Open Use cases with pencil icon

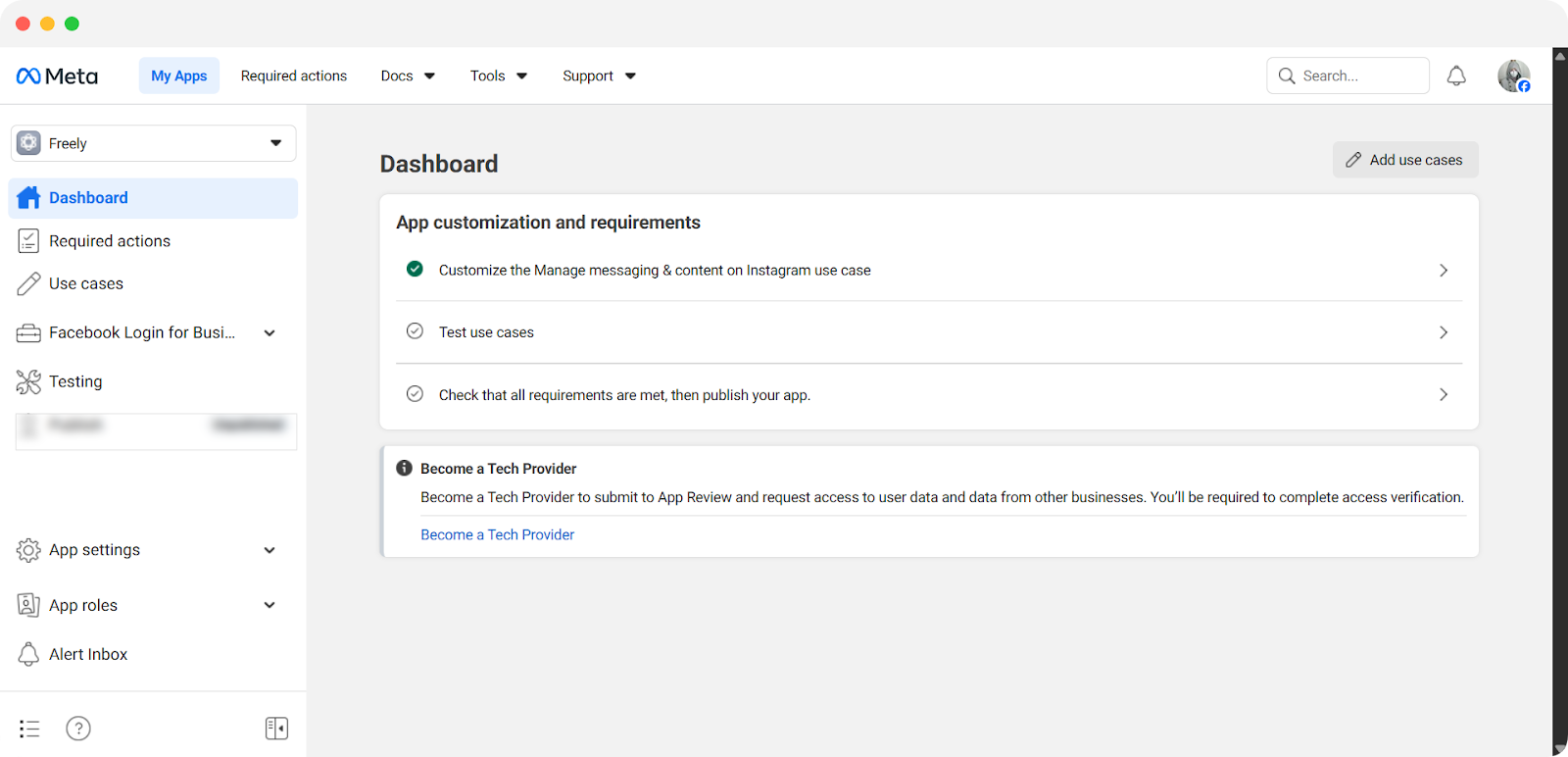(x=85, y=283)
